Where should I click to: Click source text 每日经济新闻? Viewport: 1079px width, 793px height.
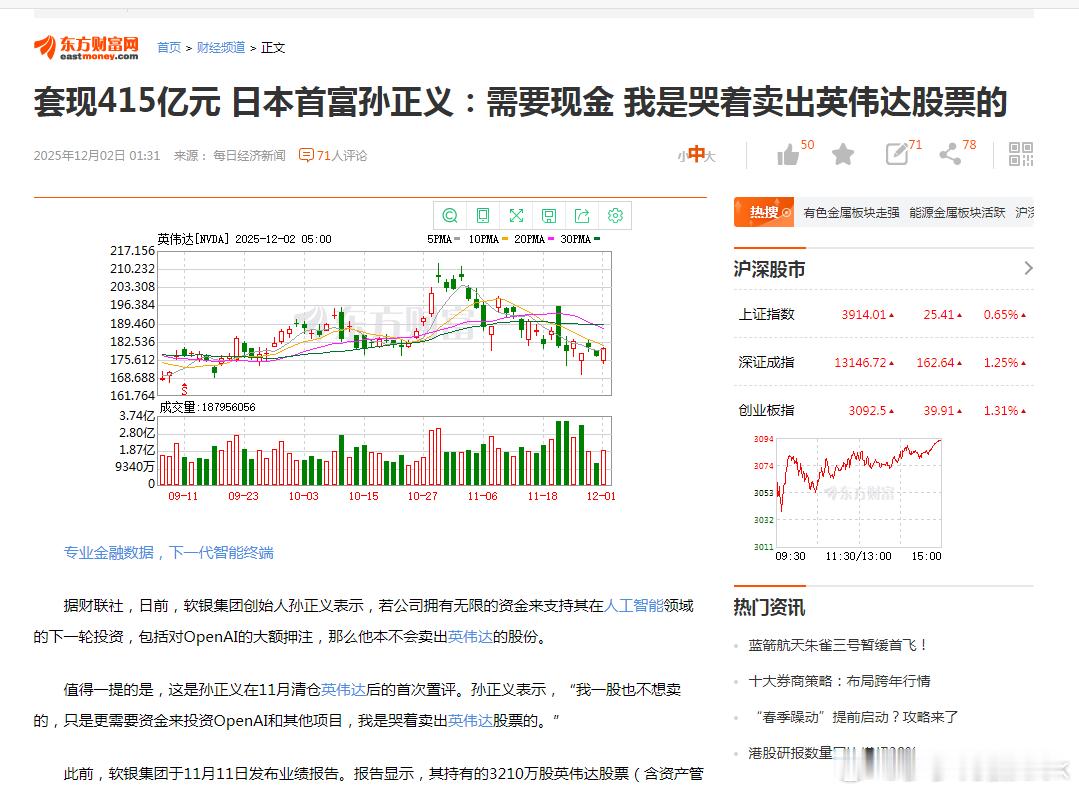pyautogui.click(x=249, y=156)
